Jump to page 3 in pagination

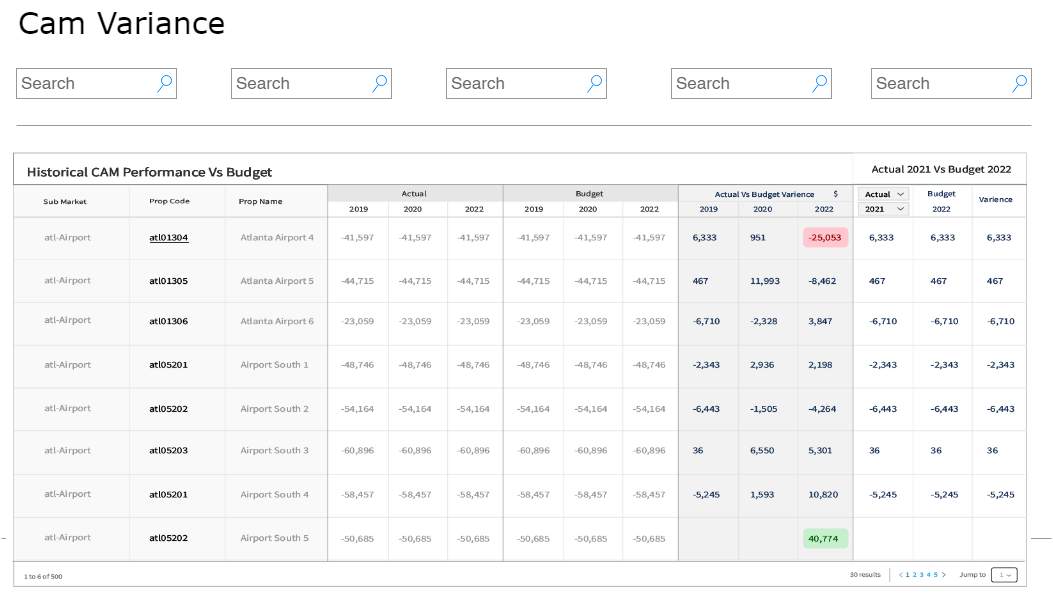pyautogui.click(x=922, y=575)
